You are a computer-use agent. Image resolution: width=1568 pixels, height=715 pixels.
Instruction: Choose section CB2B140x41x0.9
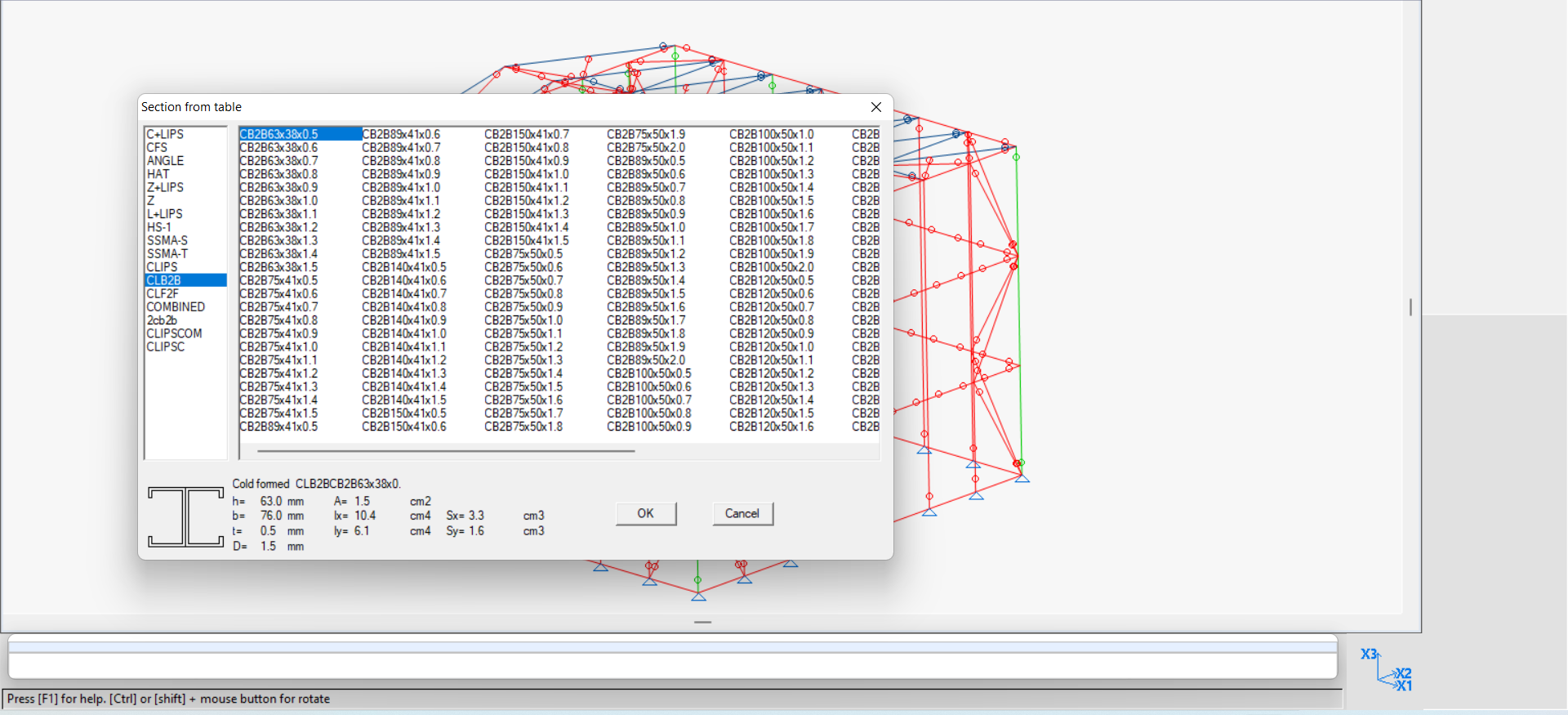(404, 320)
